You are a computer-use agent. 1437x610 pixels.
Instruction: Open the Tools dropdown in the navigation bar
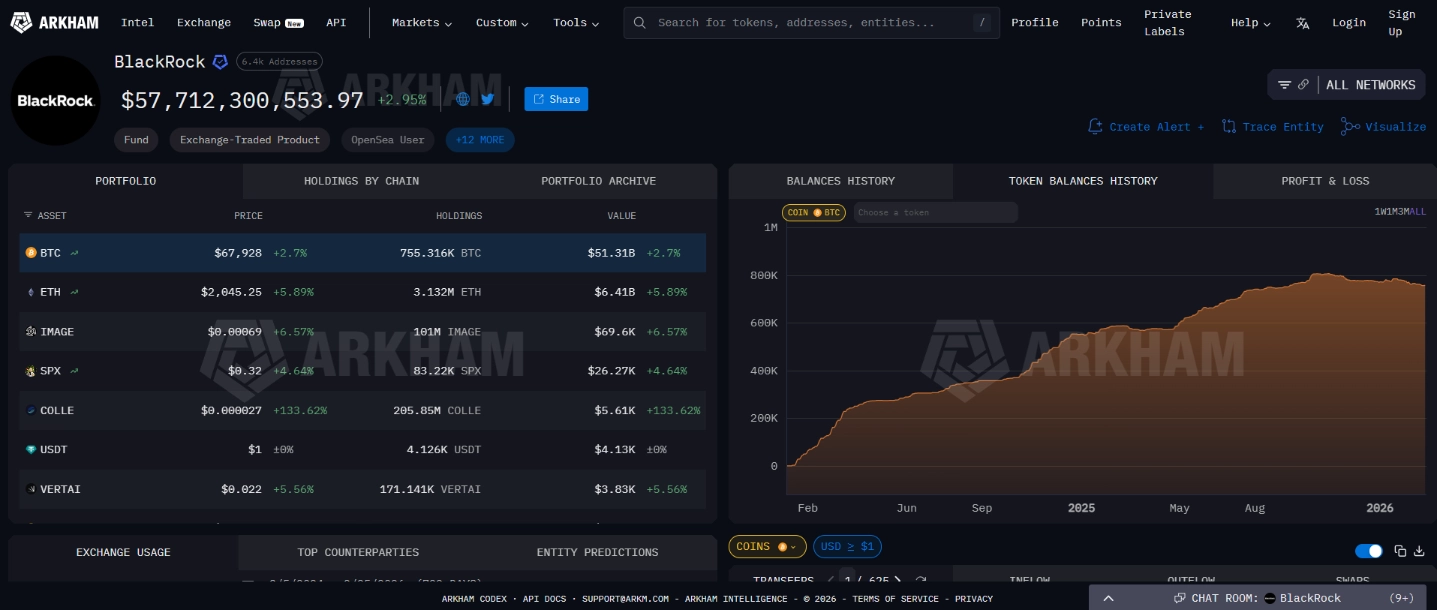(x=575, y=22)
